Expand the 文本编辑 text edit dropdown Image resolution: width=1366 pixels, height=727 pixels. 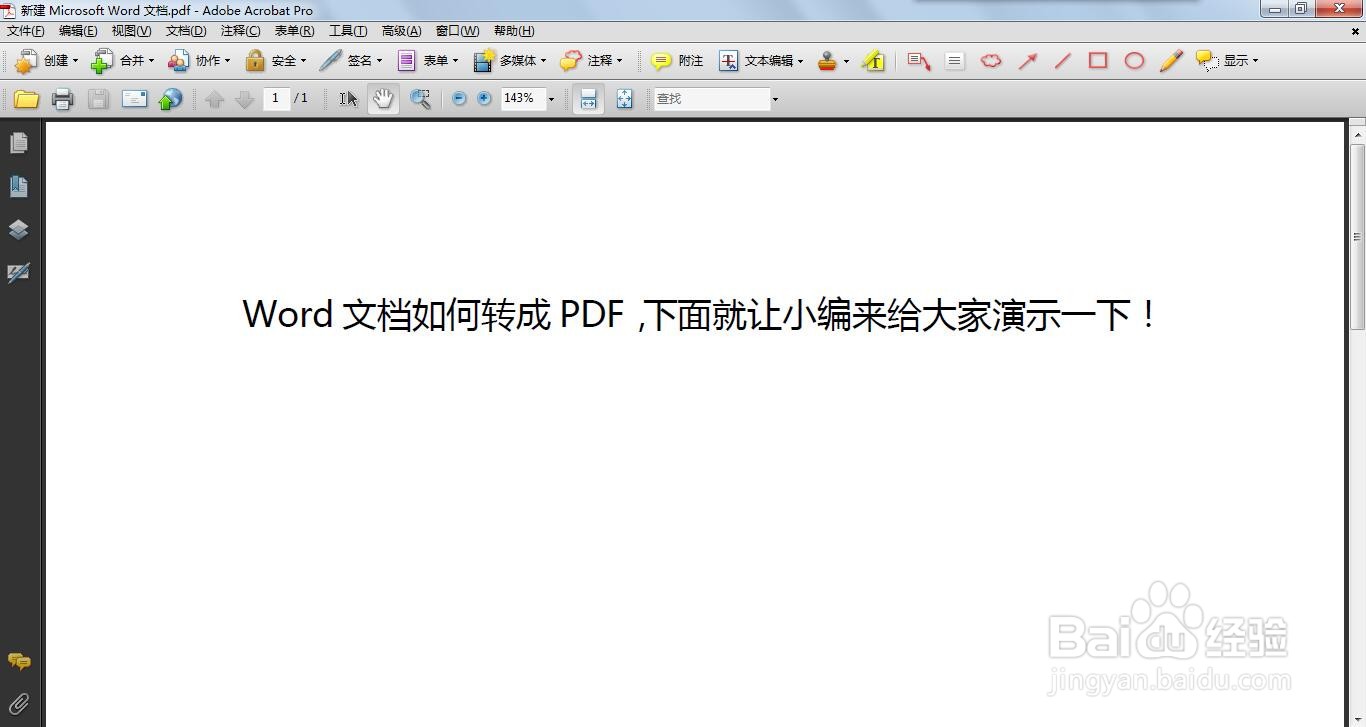(x=801, y=61)
